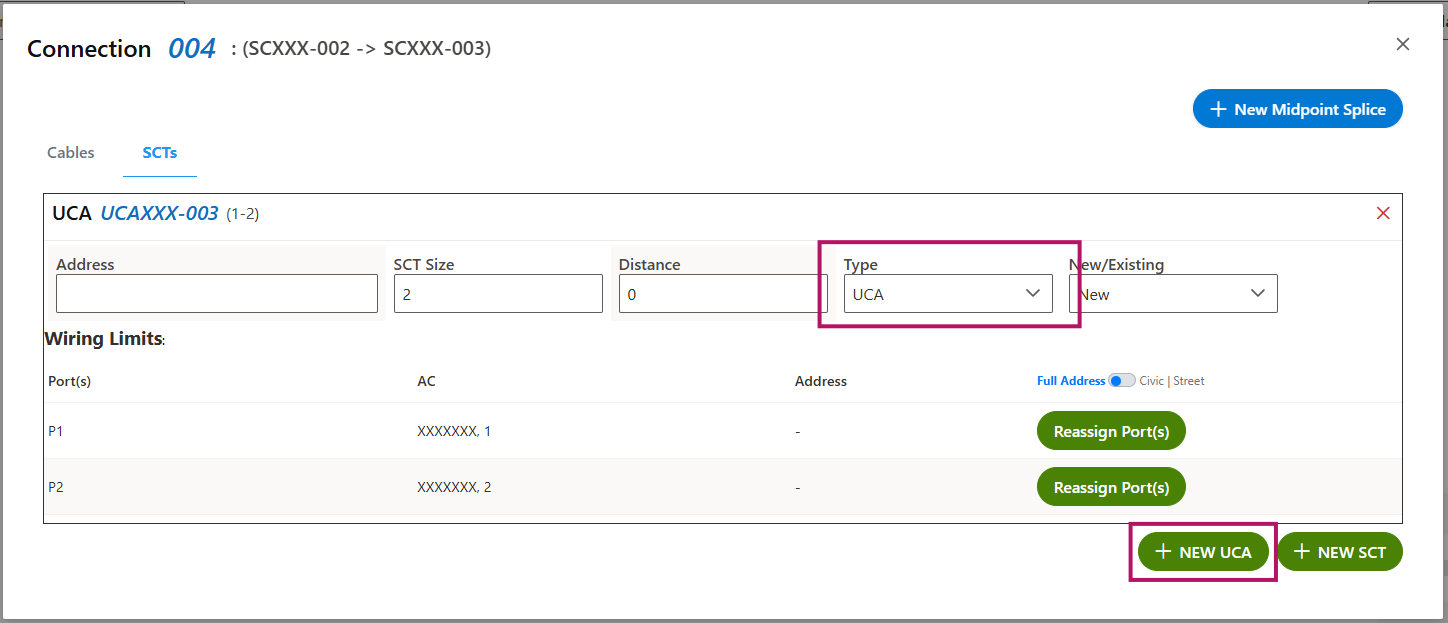Screen dimensions: 1448x623
Task: Toggle the Full Address / Civic Street switch
Action: point(1122,381)
